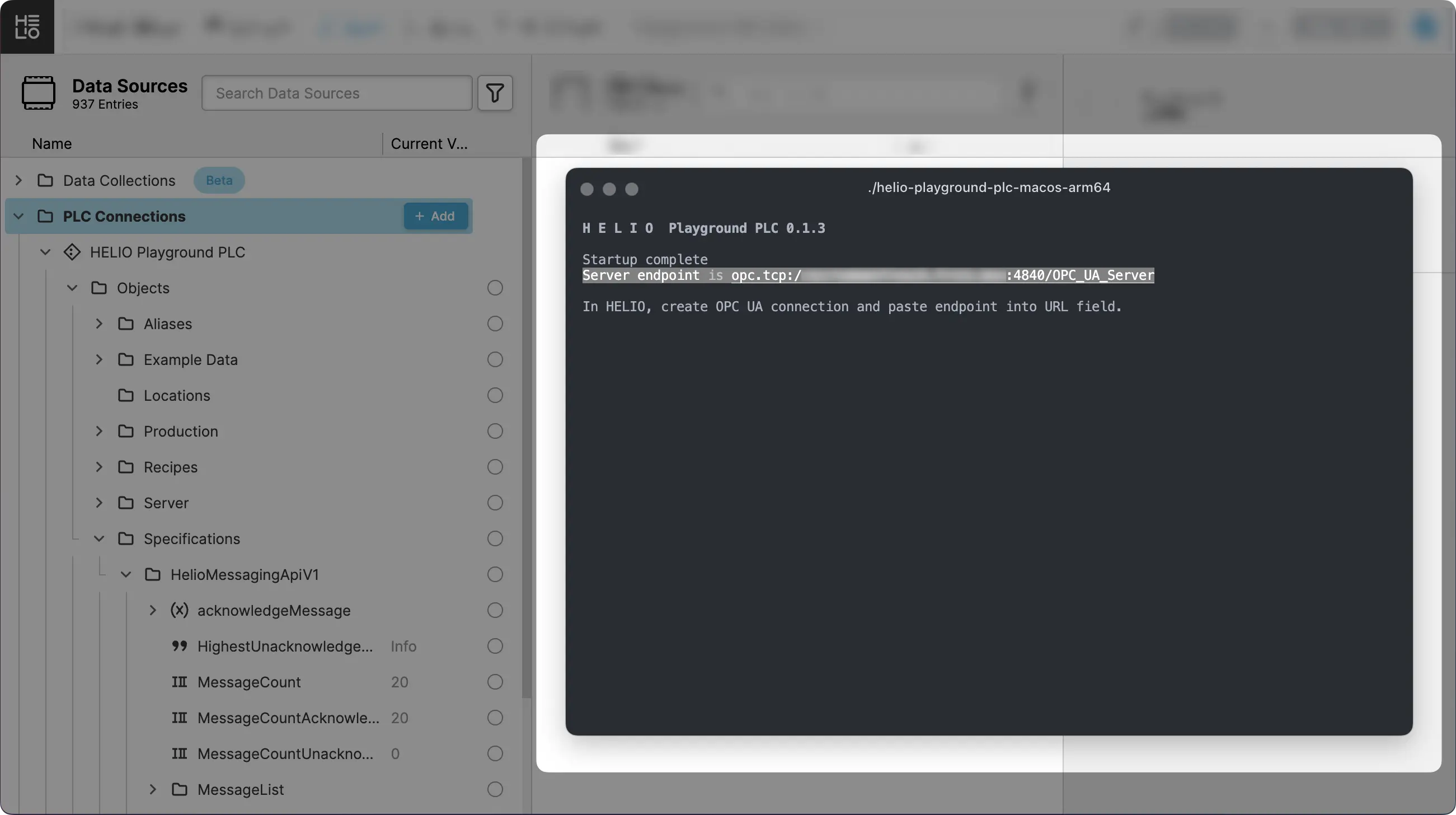Select the Recipes tree item
The height and width of the screenshot is (815, 1456).
pyautogui.click(x=170, y=467)
